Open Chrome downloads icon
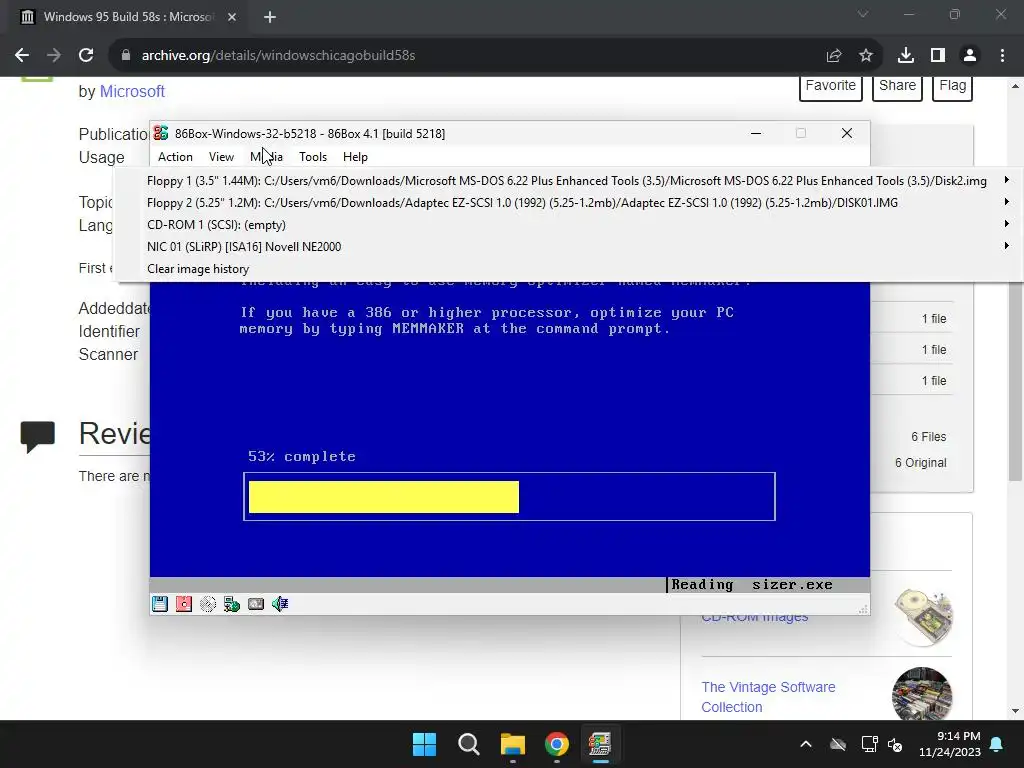This screenshot has height=768, width=1024. pos(906,56)
